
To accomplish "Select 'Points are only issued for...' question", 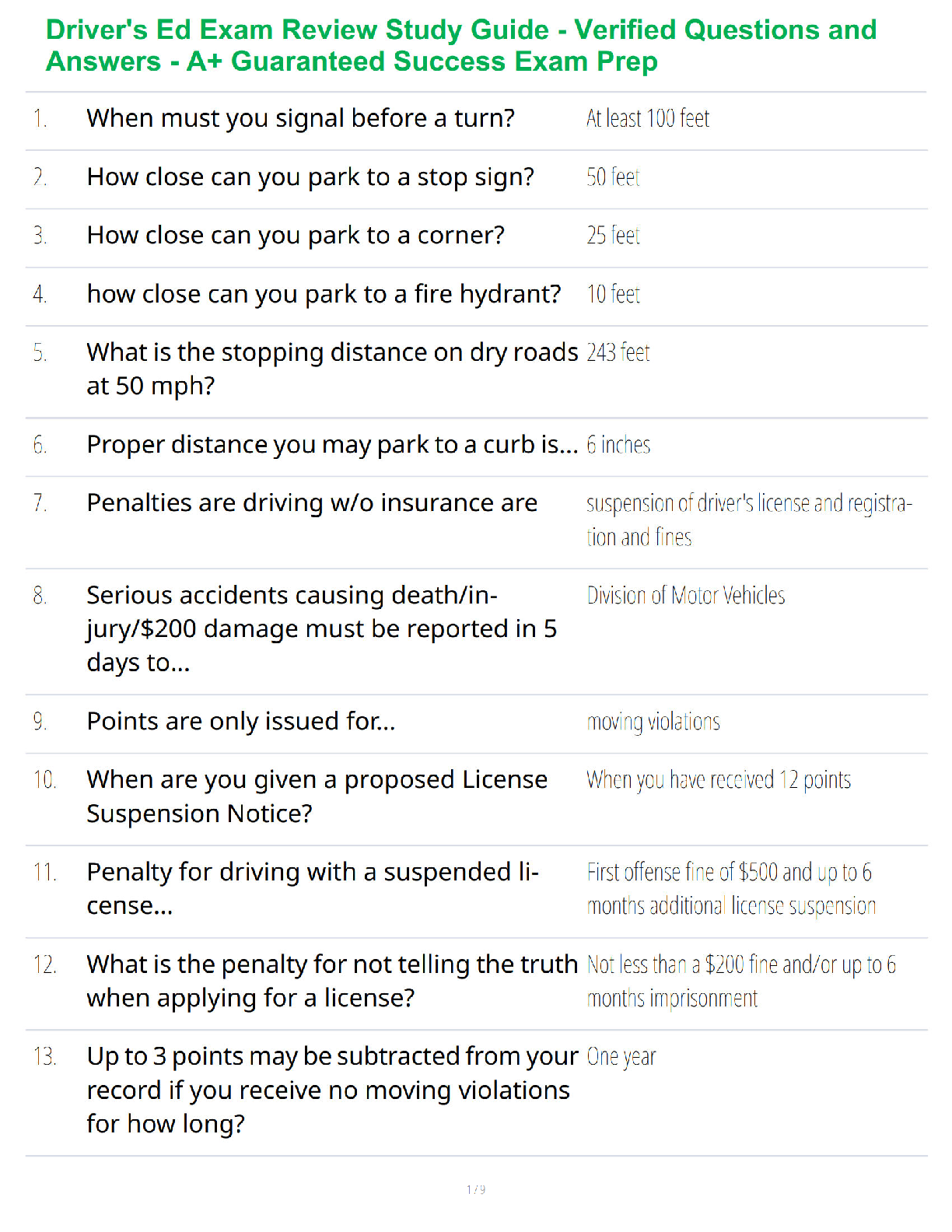I will point(241,722).
